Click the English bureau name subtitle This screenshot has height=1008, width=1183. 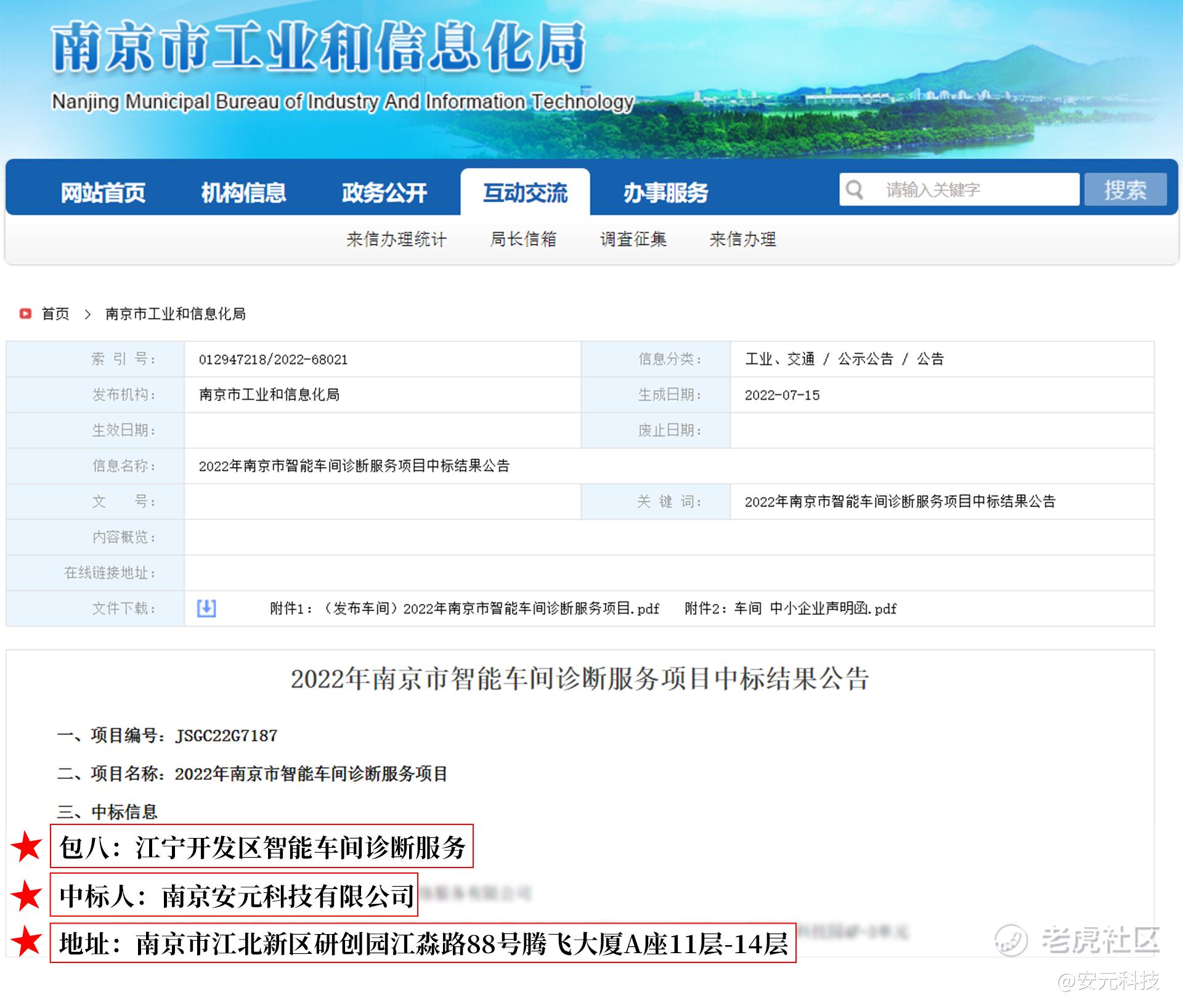(343, 102)
